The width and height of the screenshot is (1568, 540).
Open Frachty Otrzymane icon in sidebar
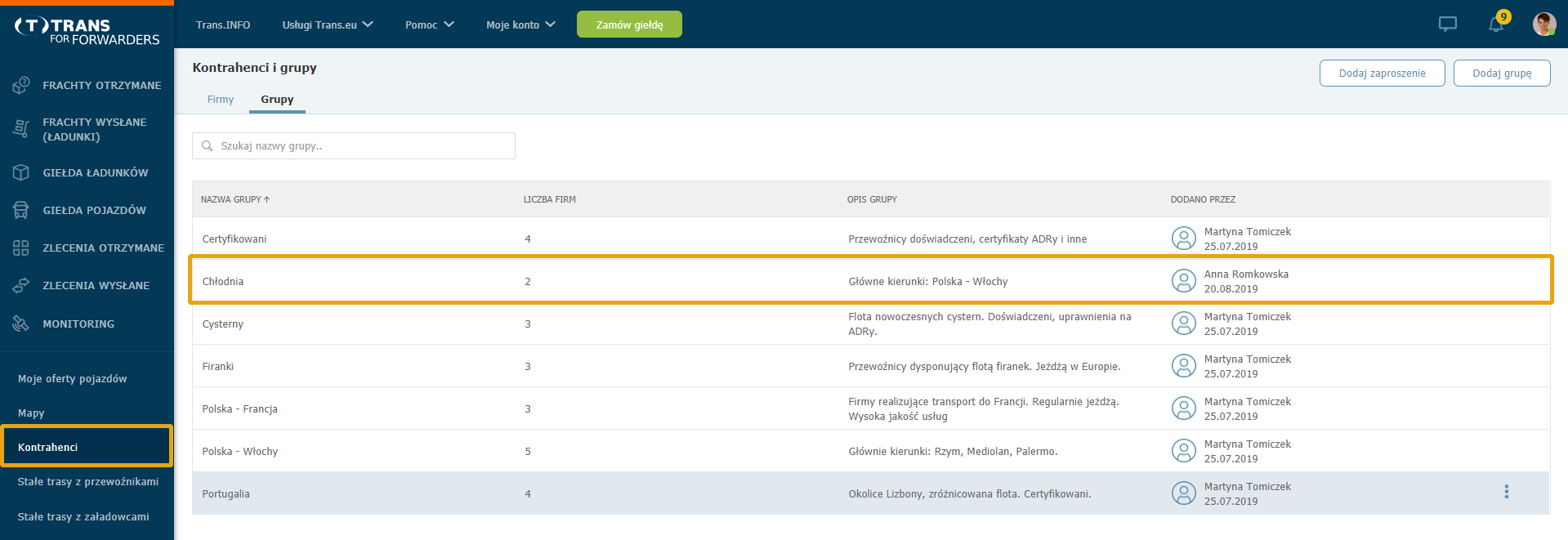pyautogui.click(x=21, y=85)
